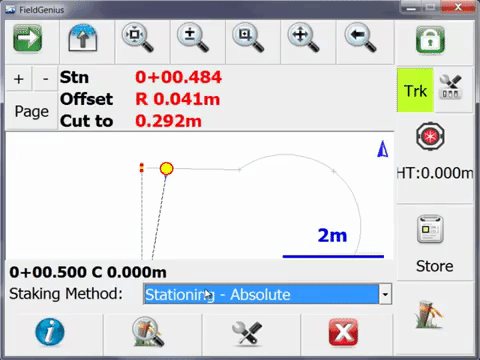
Task: Open instrument settings tools icon
Action: tap(450, 87)
